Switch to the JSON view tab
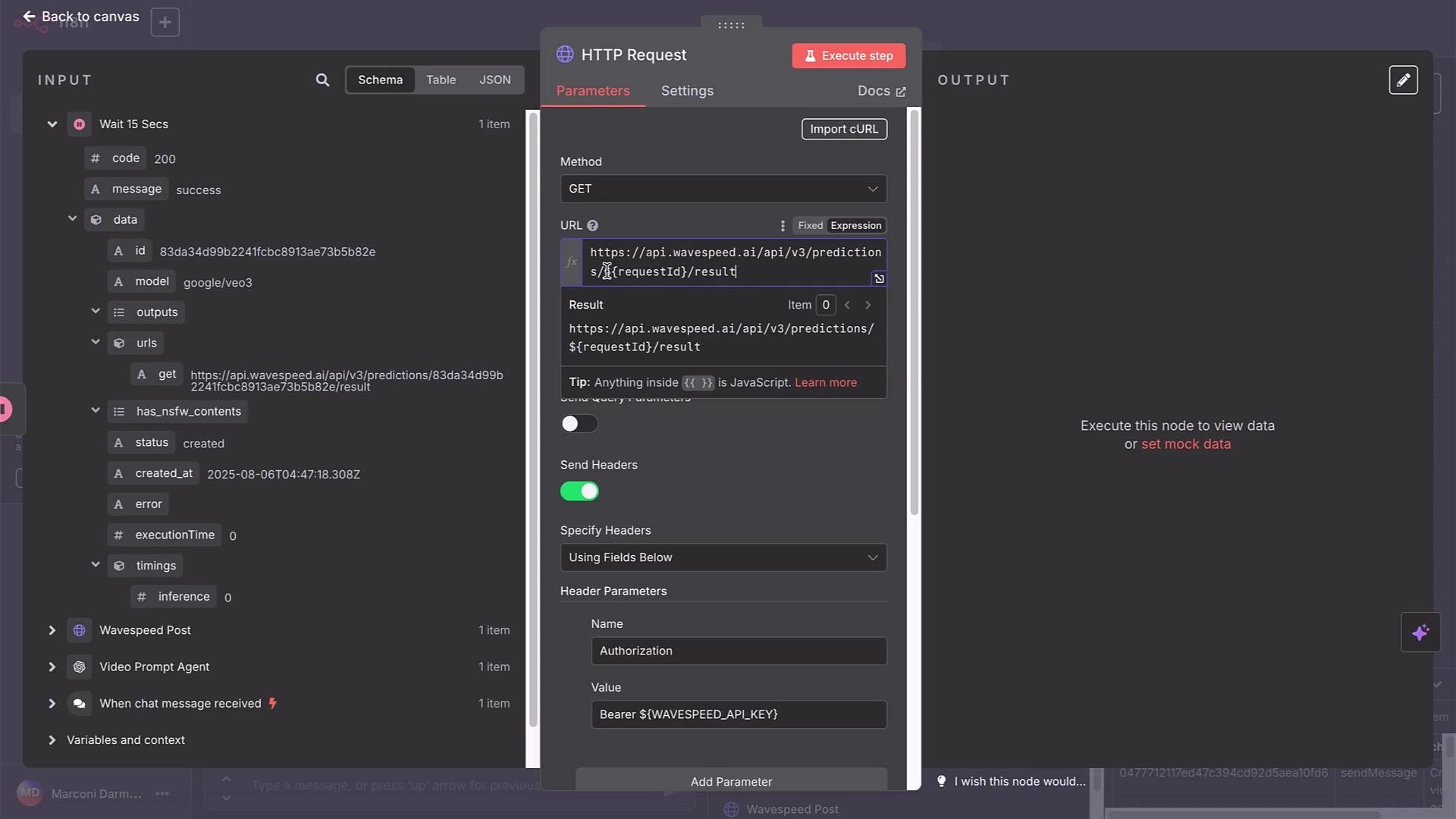This screenshot has width=1456, height=819. [494, 80]
